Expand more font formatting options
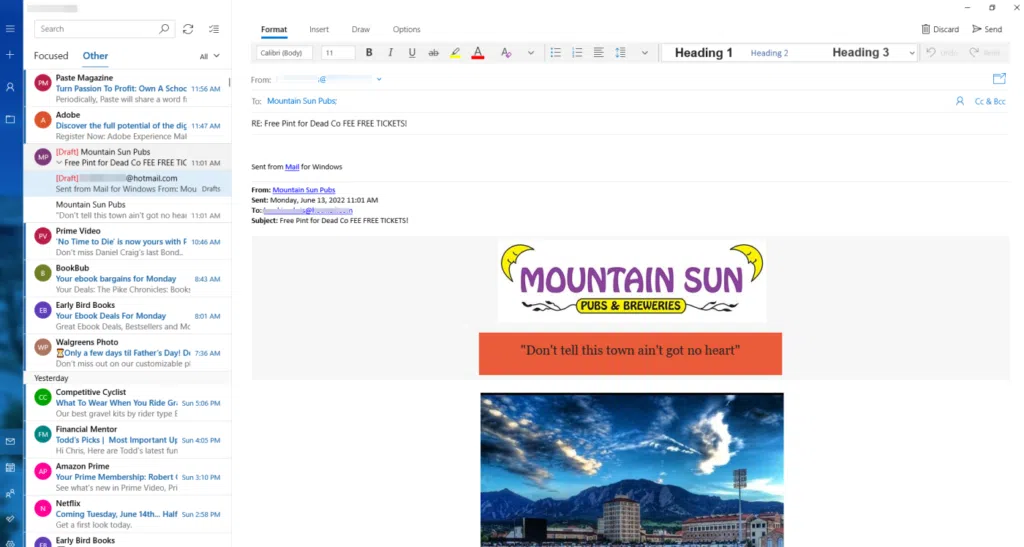The image size is (1024, 547). click(x=531, y=53)
